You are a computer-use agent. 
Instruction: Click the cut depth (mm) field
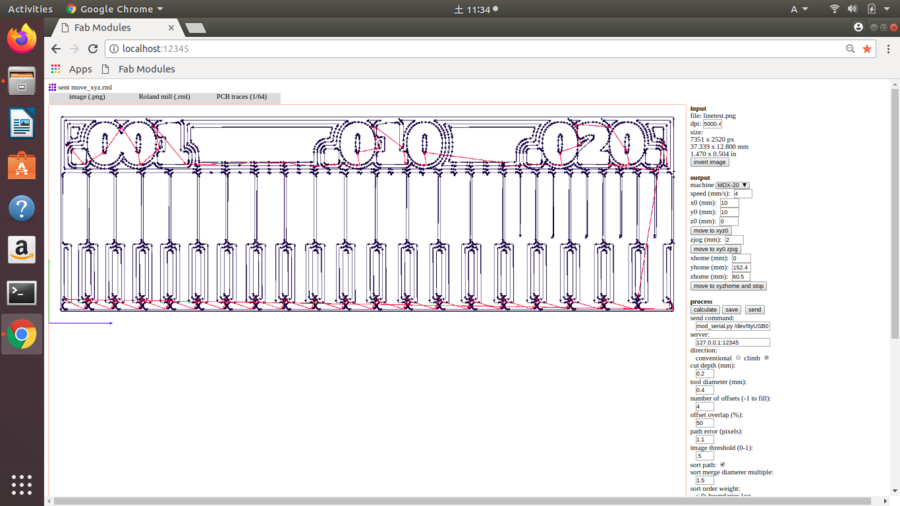[704, 373]
